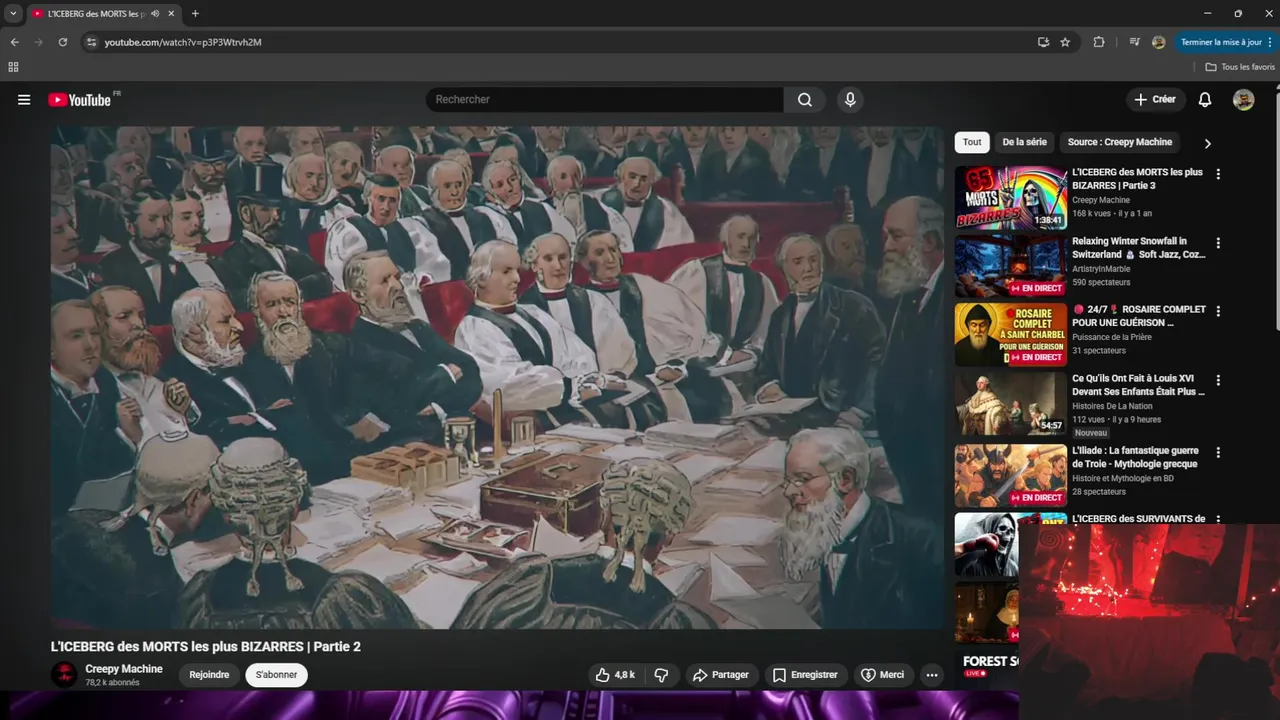1280x720 pixels.
Task: Open Relaxing Winter Snowfall live thumbnail
Action: click(x=1010, y=266)
